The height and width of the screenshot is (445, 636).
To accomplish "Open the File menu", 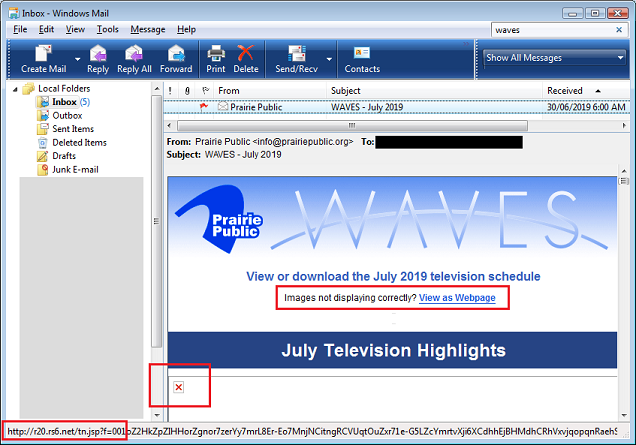I will [20, 29].
